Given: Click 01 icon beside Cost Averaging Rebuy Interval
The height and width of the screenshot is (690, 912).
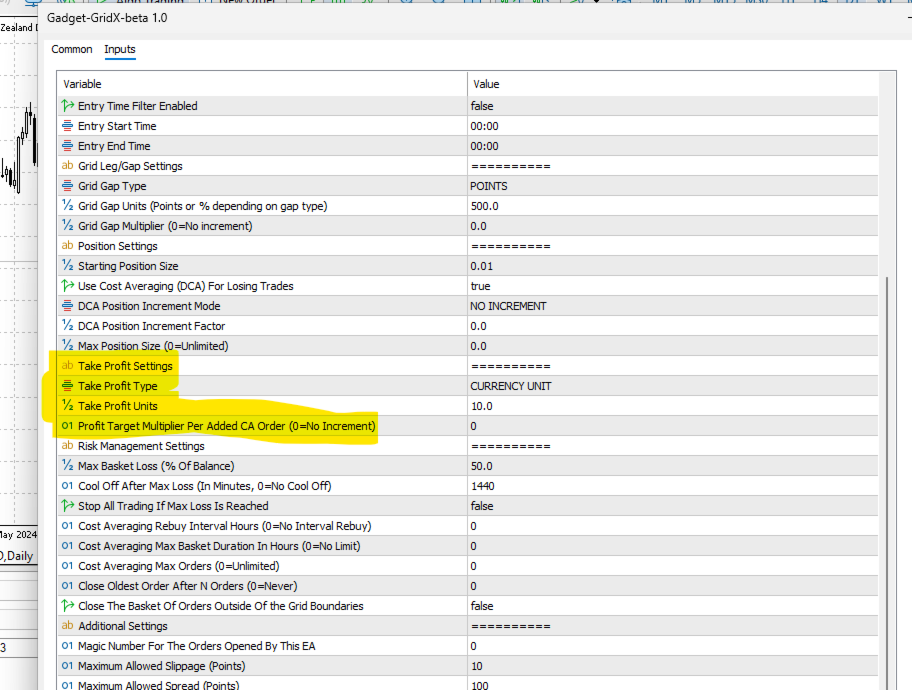Looking at the screenshot, I should tap(67, 526).
